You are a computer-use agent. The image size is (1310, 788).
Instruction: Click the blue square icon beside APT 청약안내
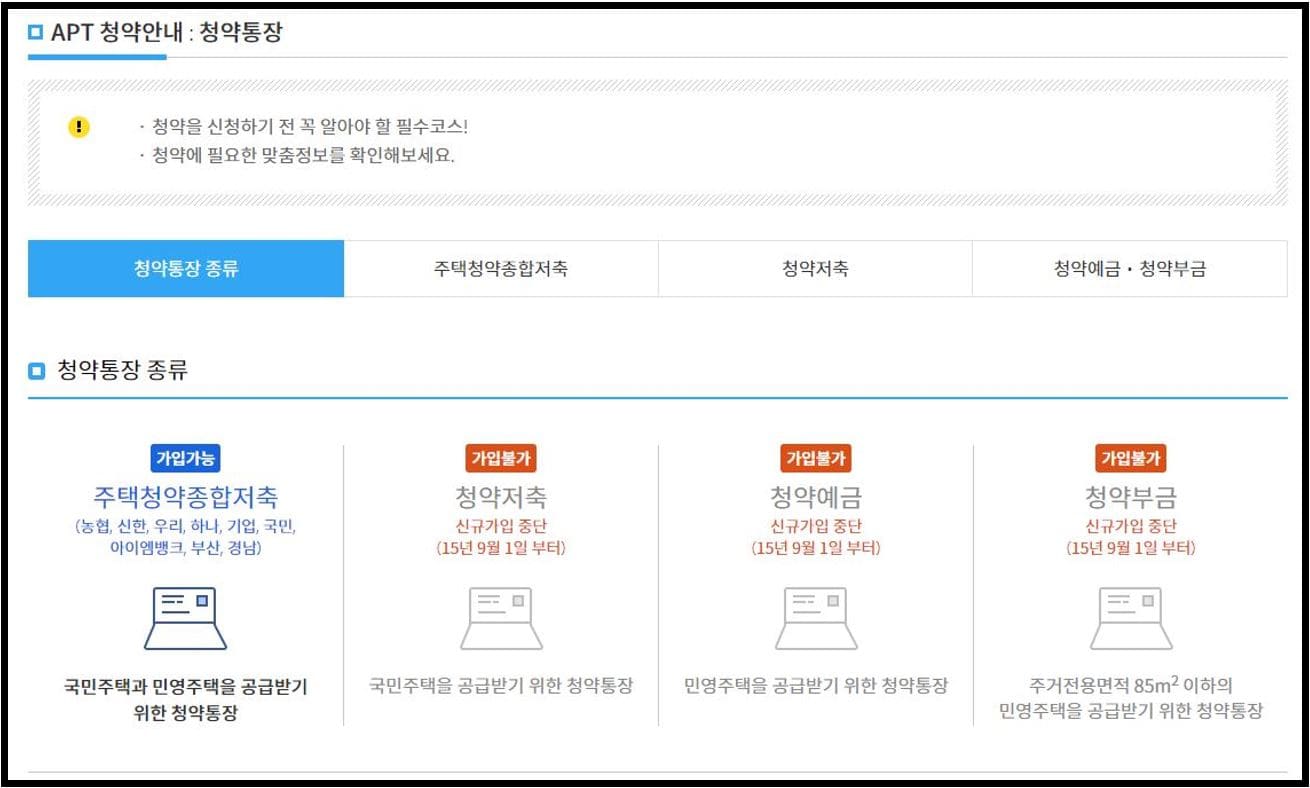pos(37,33)
